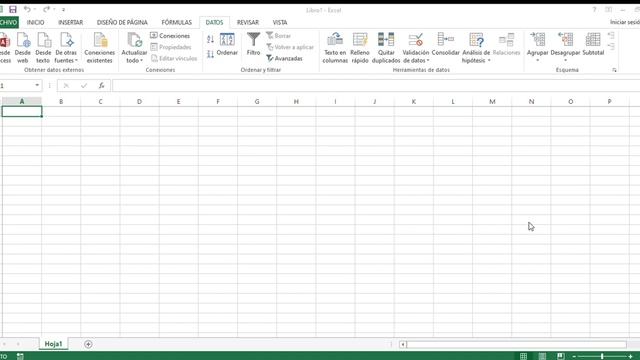Switch to the INICIO tab

pos(36,22)
